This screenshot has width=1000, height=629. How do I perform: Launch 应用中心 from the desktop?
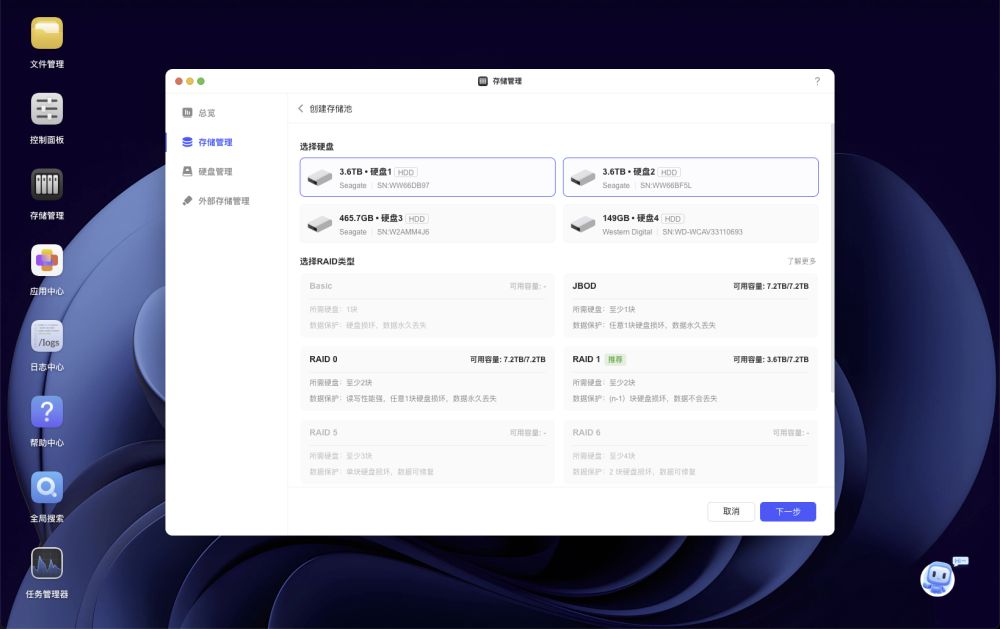pyautogui.click(x=47, y=260)
